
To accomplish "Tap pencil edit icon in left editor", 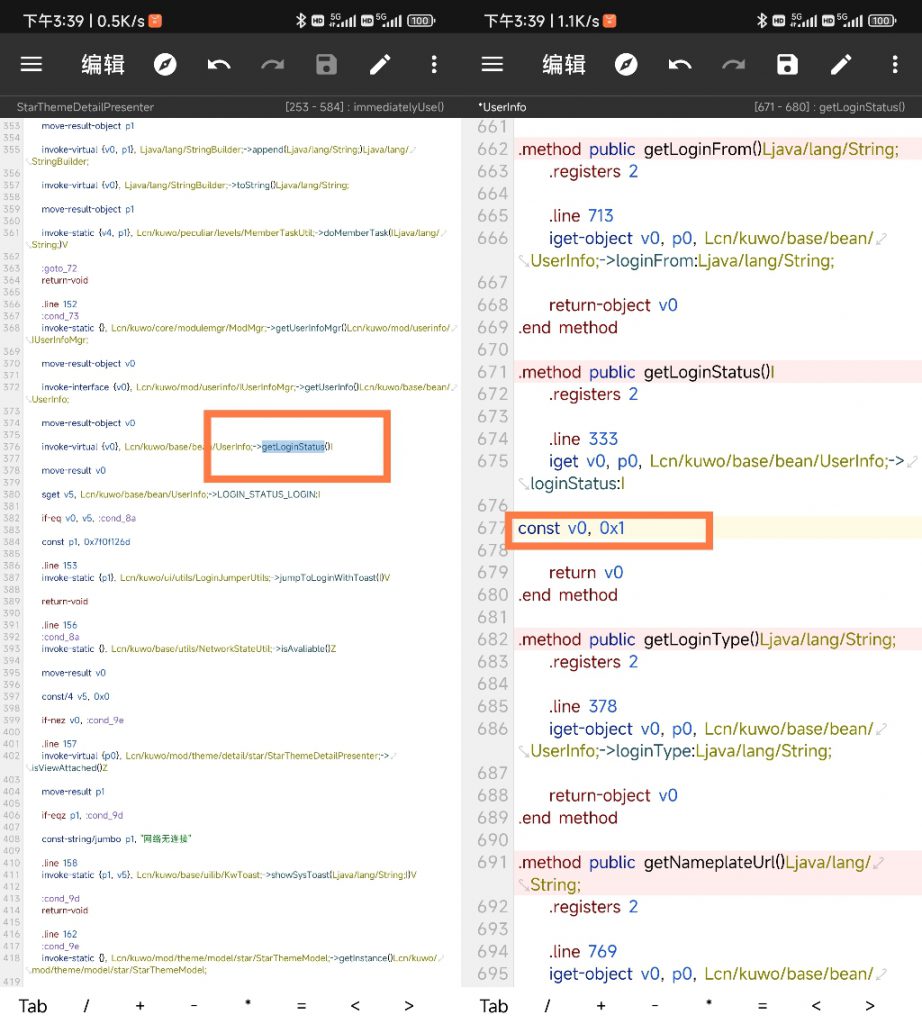I will click(380, 65).
